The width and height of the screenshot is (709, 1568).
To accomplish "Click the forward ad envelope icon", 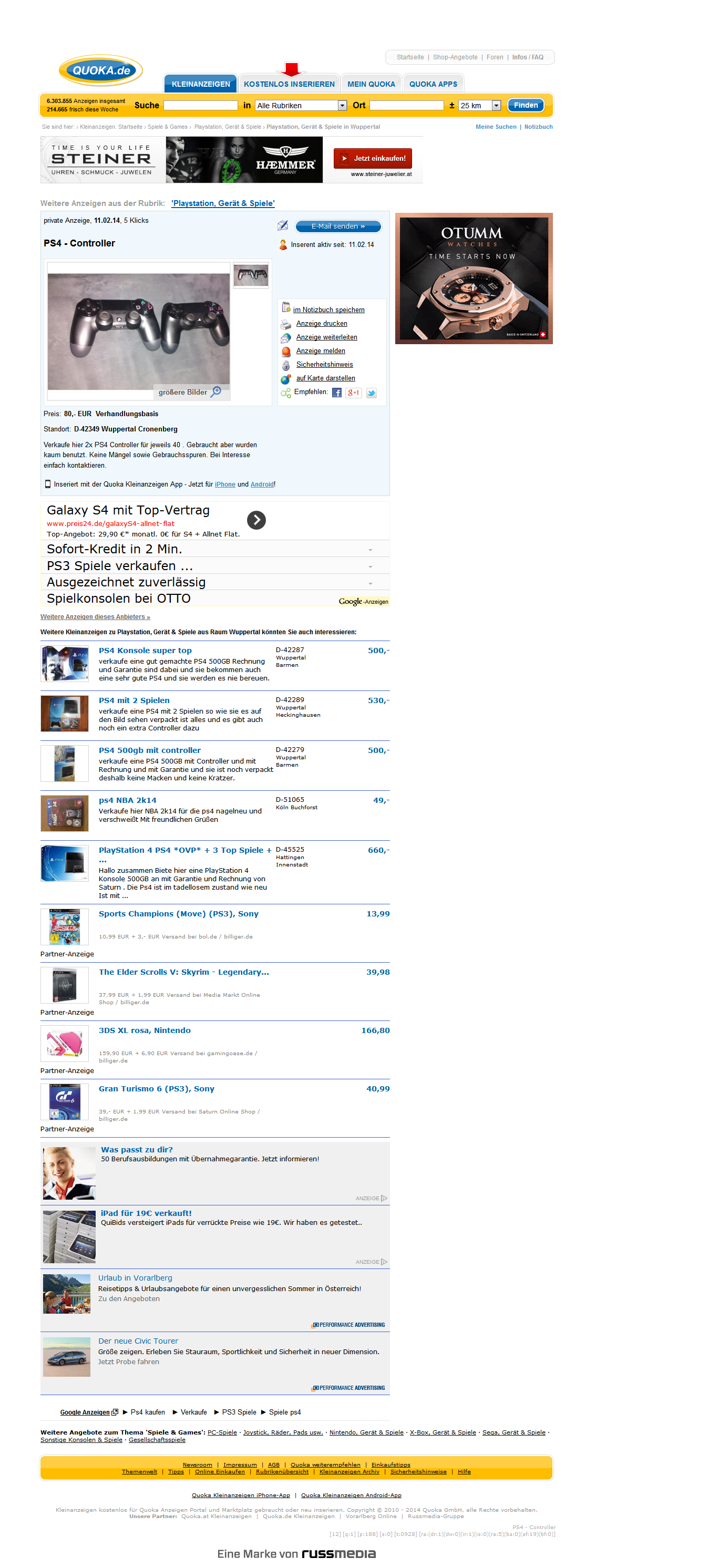I will 286,338.
